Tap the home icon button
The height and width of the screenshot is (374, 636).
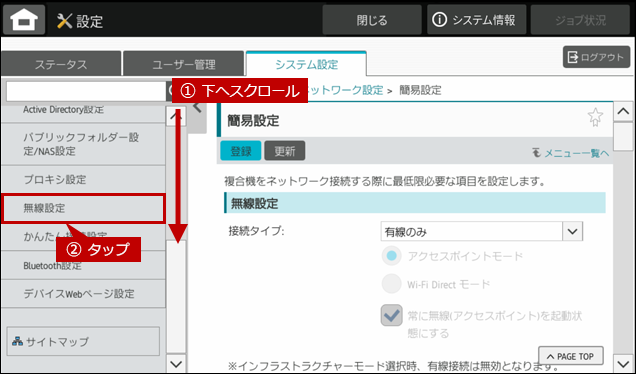pyautogui.click(x=24, y=19)
